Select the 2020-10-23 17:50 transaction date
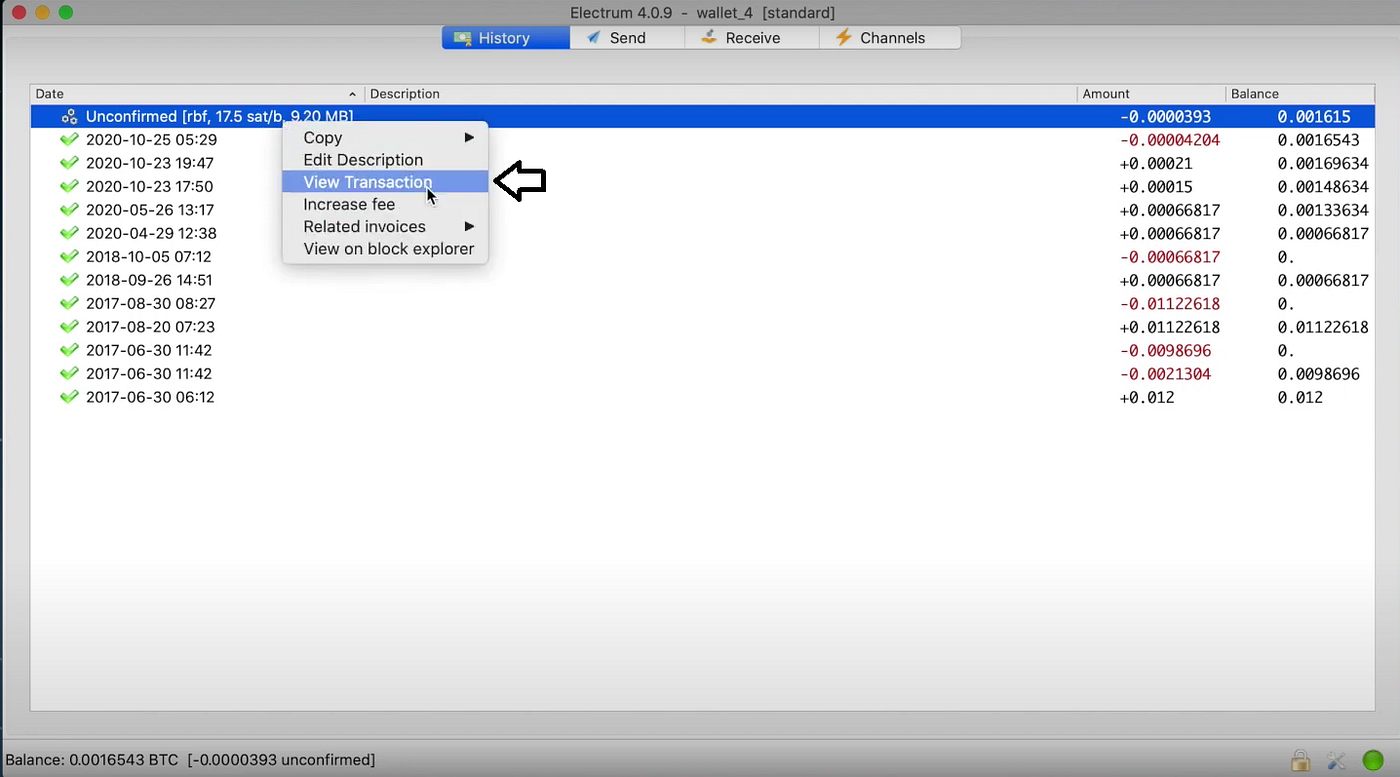This screenshot has height=777, width=1400. click(149, 187)
